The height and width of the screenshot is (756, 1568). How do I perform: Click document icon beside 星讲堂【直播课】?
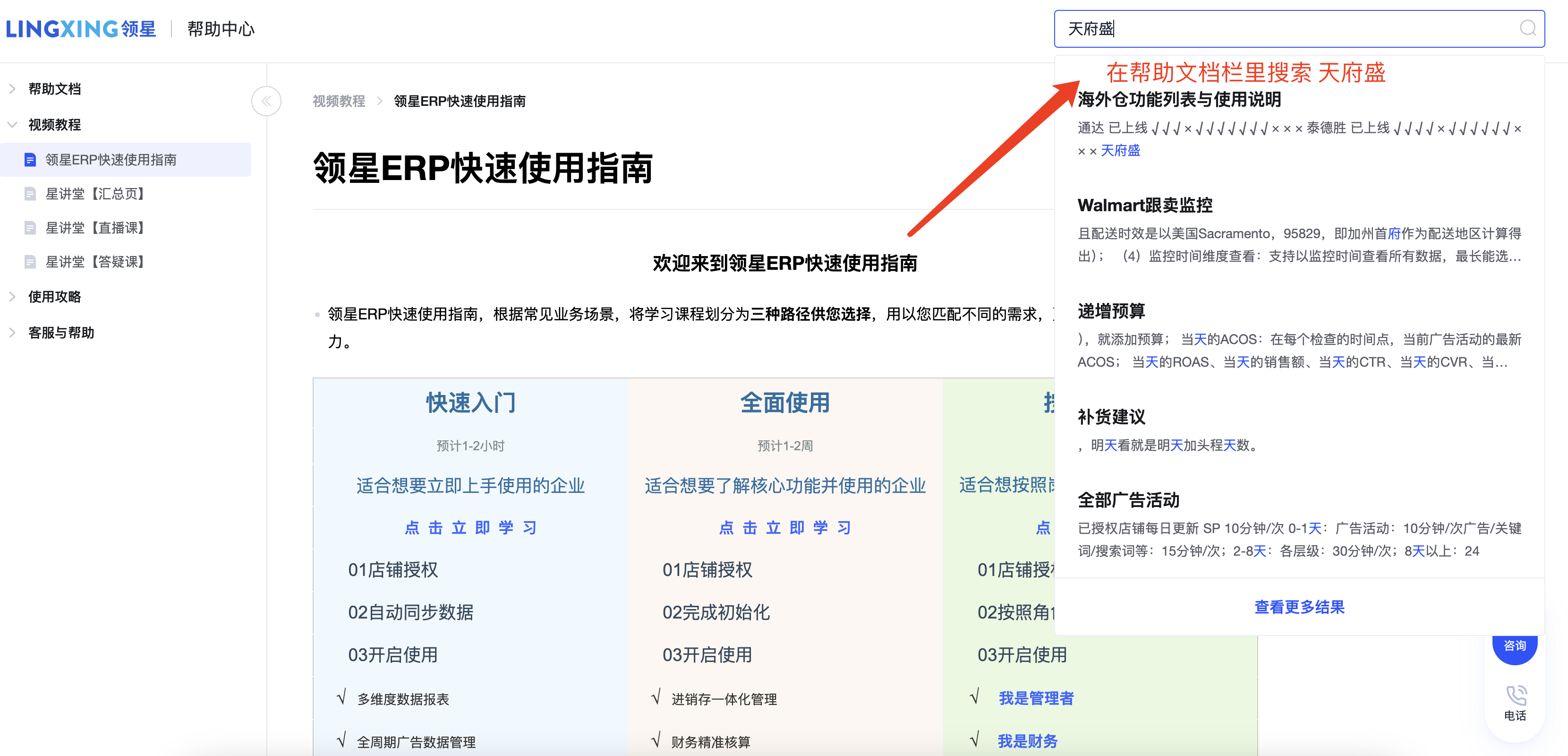pos(30,228)
